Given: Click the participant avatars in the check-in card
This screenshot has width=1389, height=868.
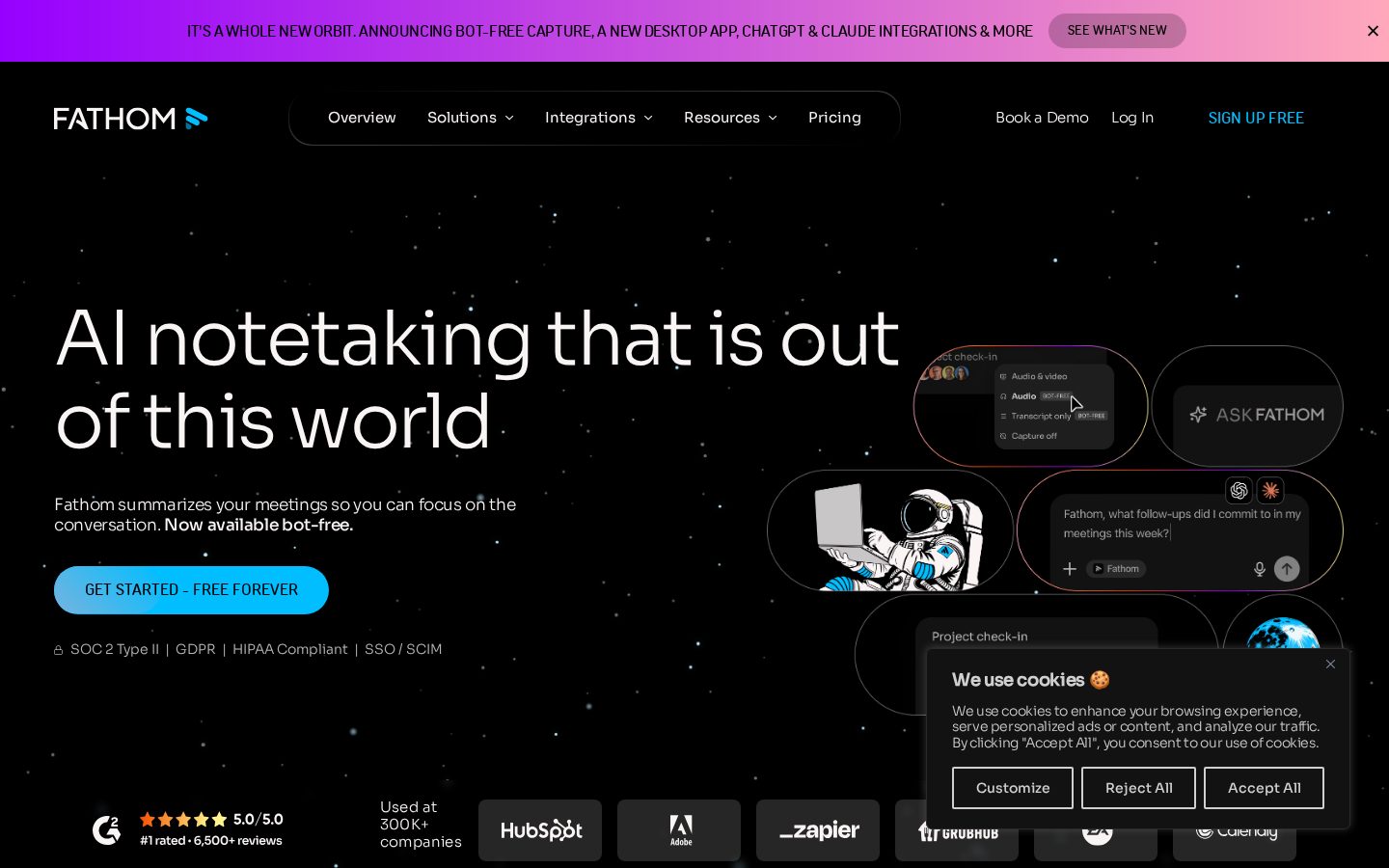Looking at the screenshot, I should click(x=945, y=373).
